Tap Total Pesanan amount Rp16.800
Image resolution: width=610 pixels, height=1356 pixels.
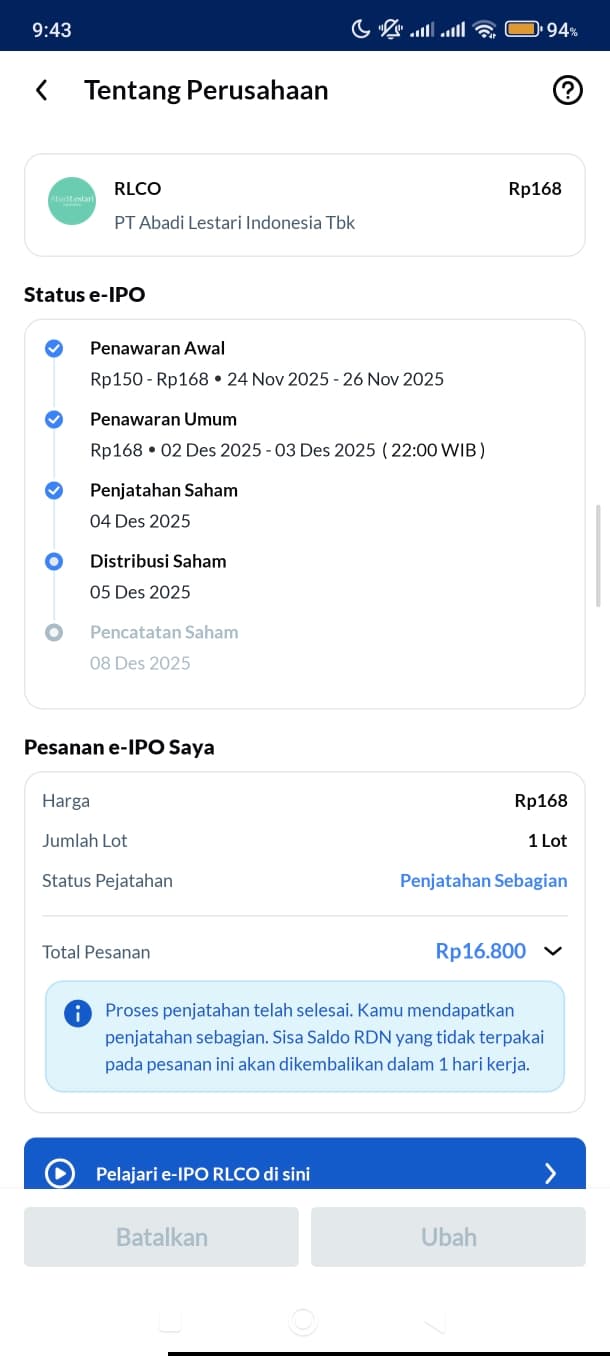coord(480,951)
